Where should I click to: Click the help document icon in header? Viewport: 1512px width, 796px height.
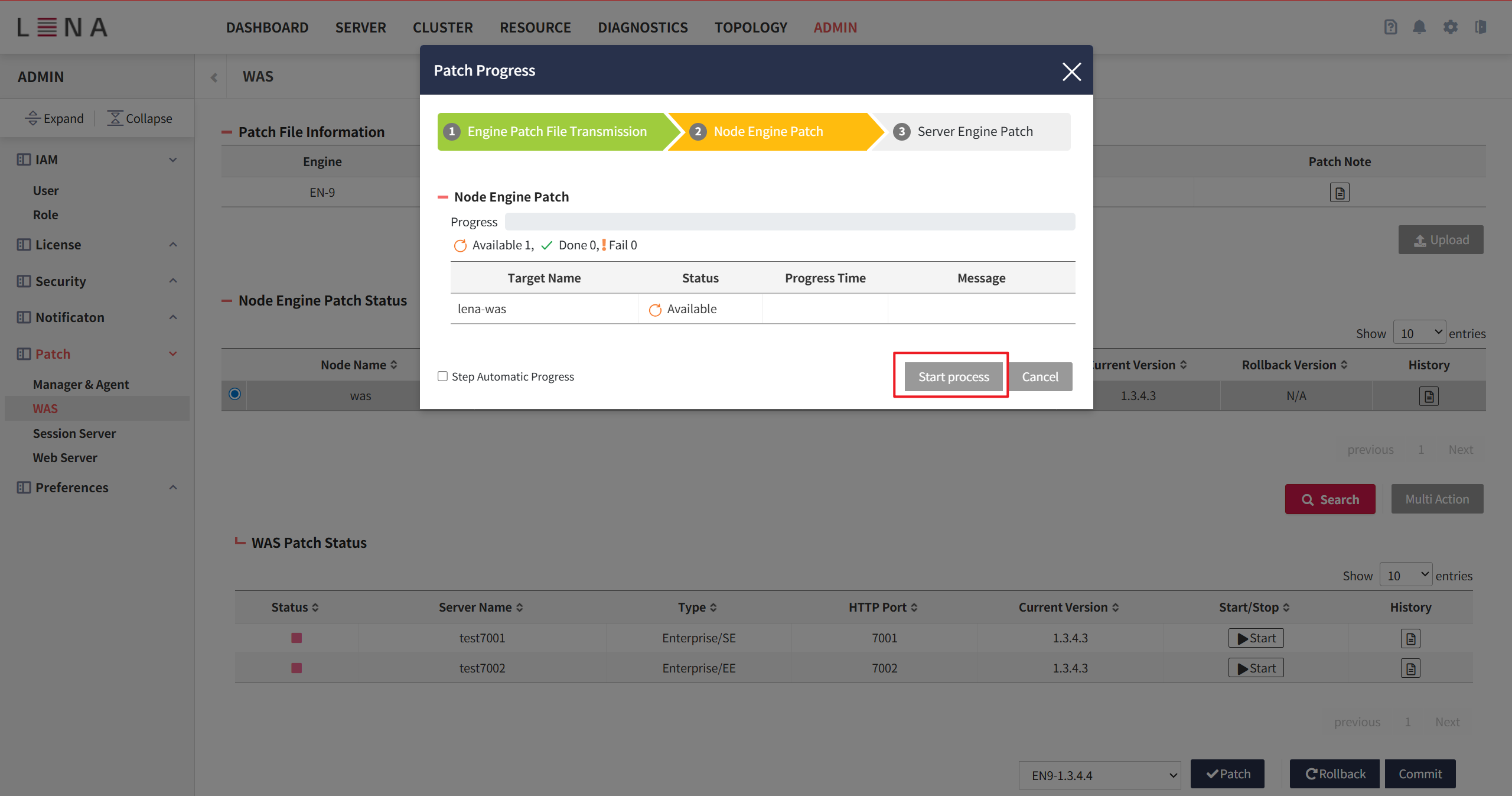pyautogui.click(x=1390, y=27)
